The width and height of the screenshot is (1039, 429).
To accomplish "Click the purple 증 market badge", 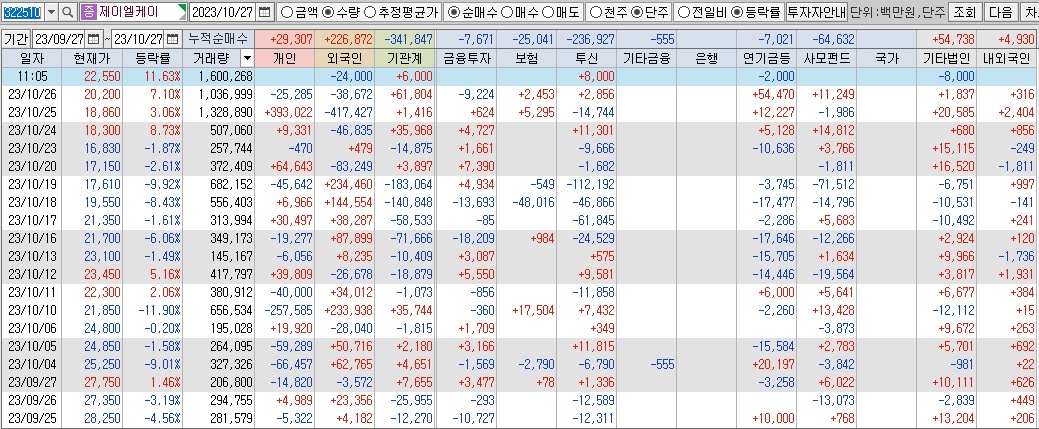I will (x=89, y=12).
